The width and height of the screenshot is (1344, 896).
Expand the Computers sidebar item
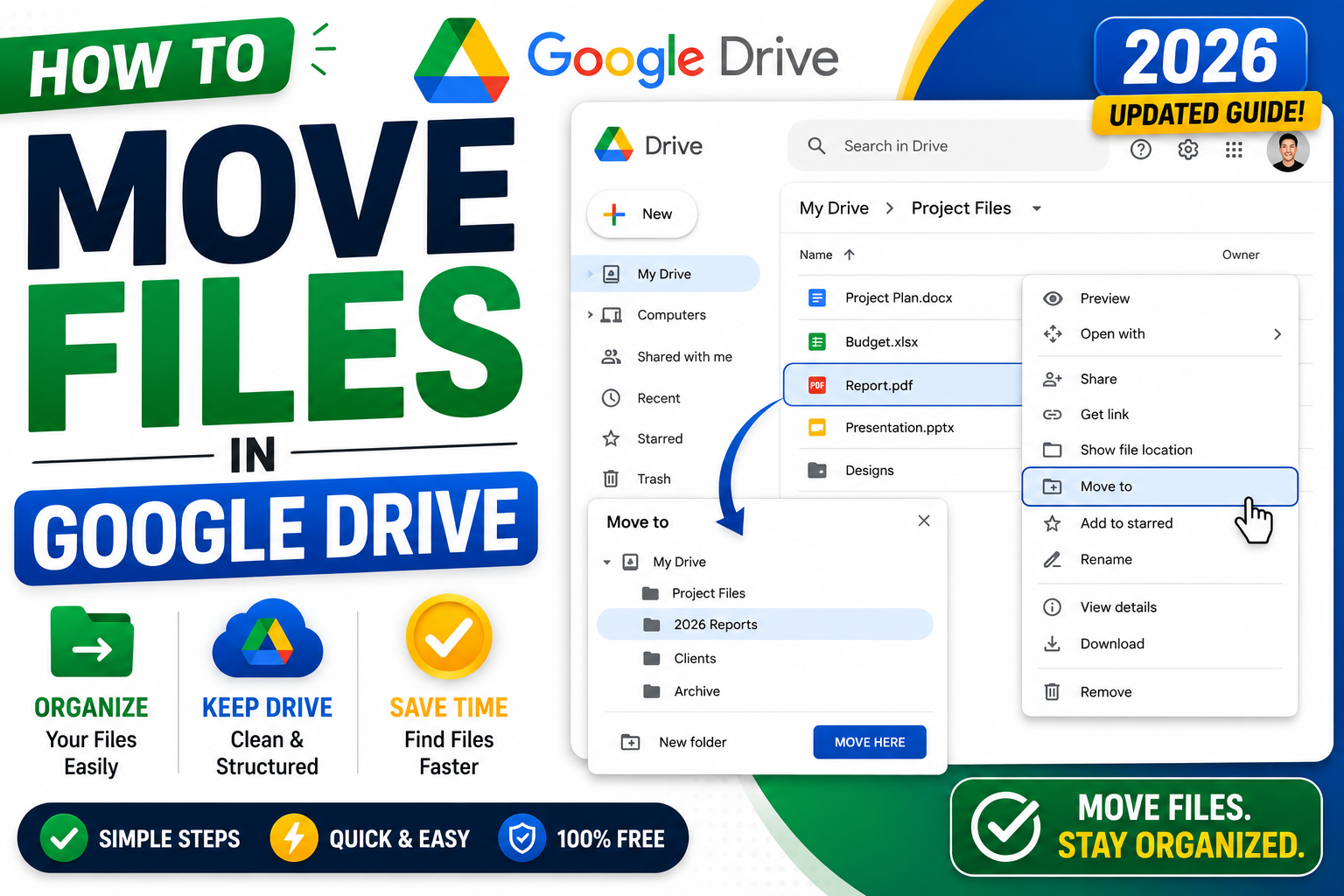(x=590, y=315)
